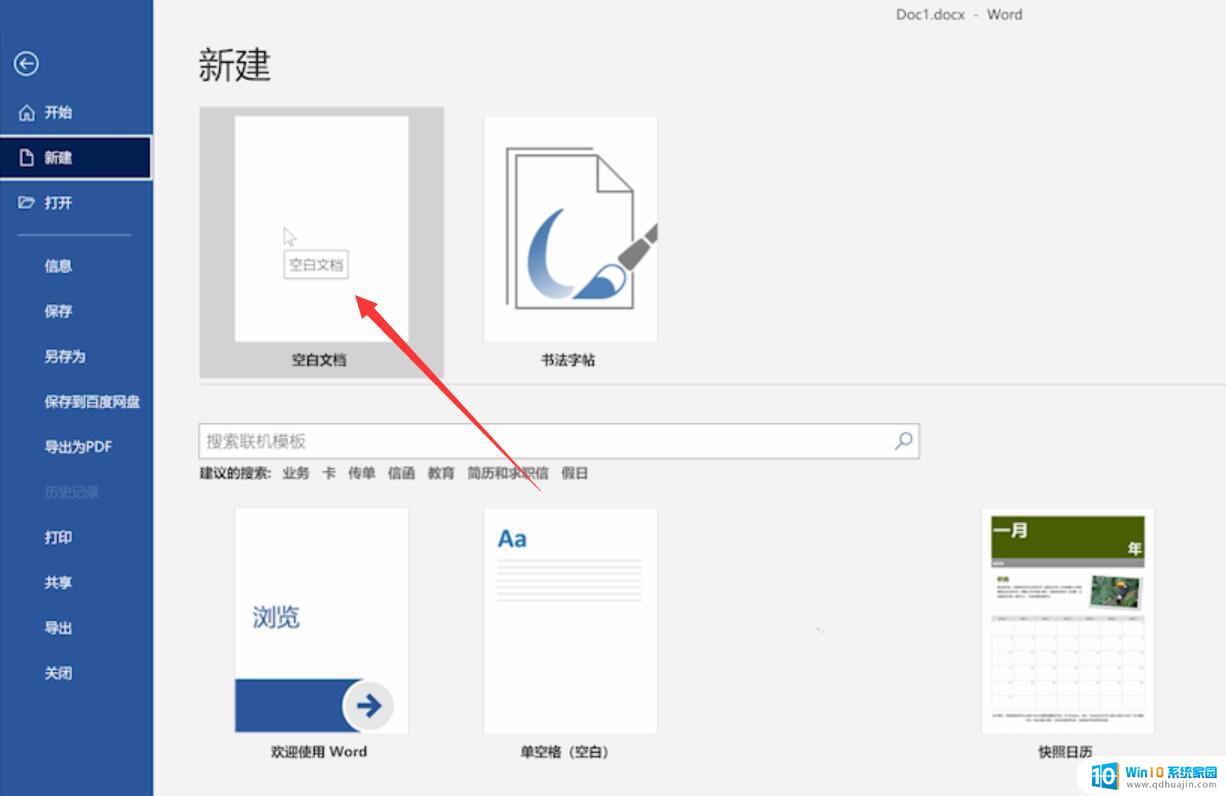Viewport: 1226px width, 796px height.
Task: Select 导出为PDF option
Action: (76, 446)
